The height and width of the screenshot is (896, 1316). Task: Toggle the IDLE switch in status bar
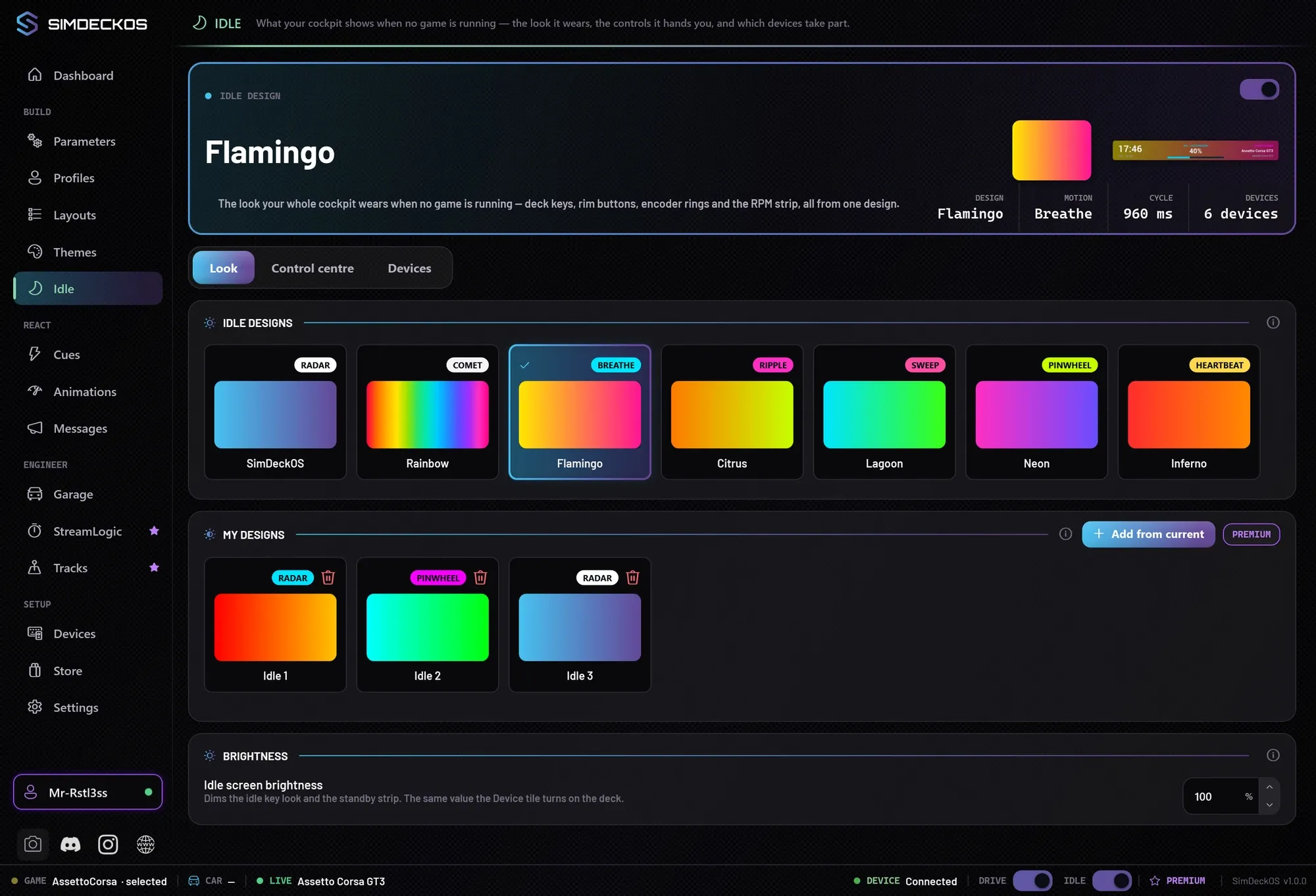pyautogui.click(x=1112, y=880)
